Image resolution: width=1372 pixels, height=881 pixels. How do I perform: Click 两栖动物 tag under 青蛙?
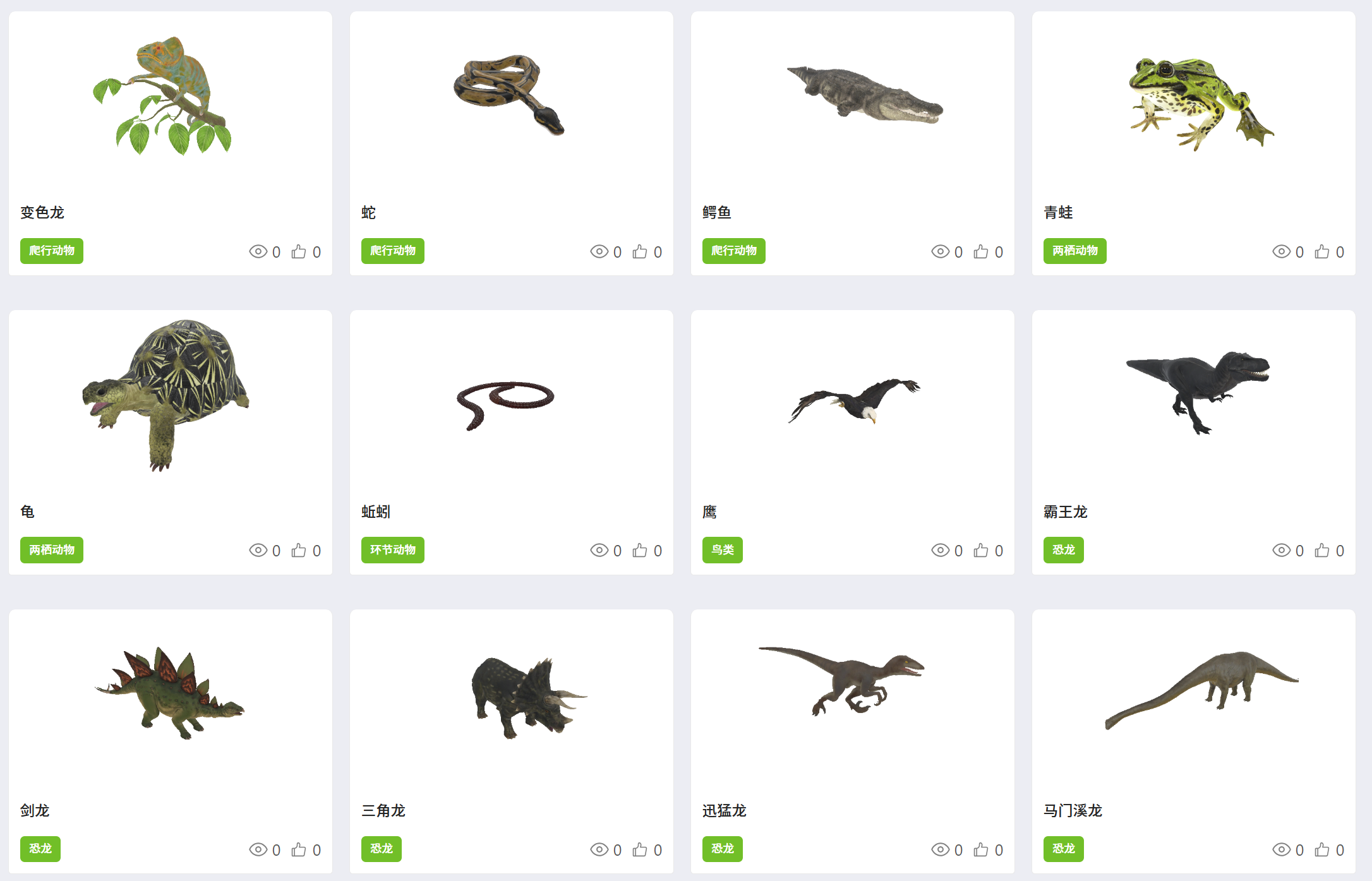(x=1075, y=251)
